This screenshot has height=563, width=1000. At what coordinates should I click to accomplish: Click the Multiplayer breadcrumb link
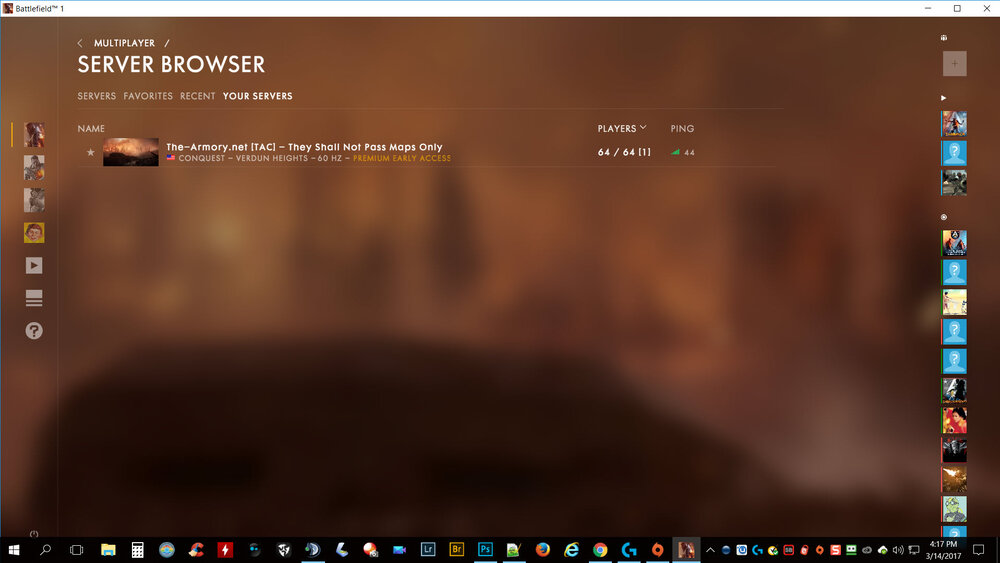pyautogui.click(x=124, y=43)
